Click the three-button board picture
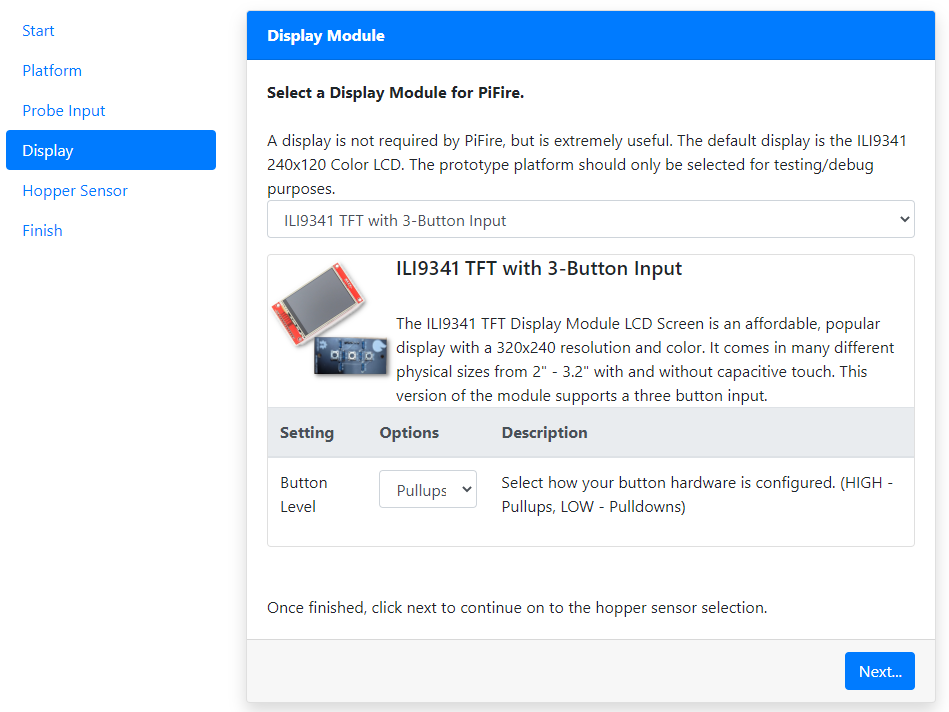The height and width of the screenshot is (712, 949). pos(352,356)
